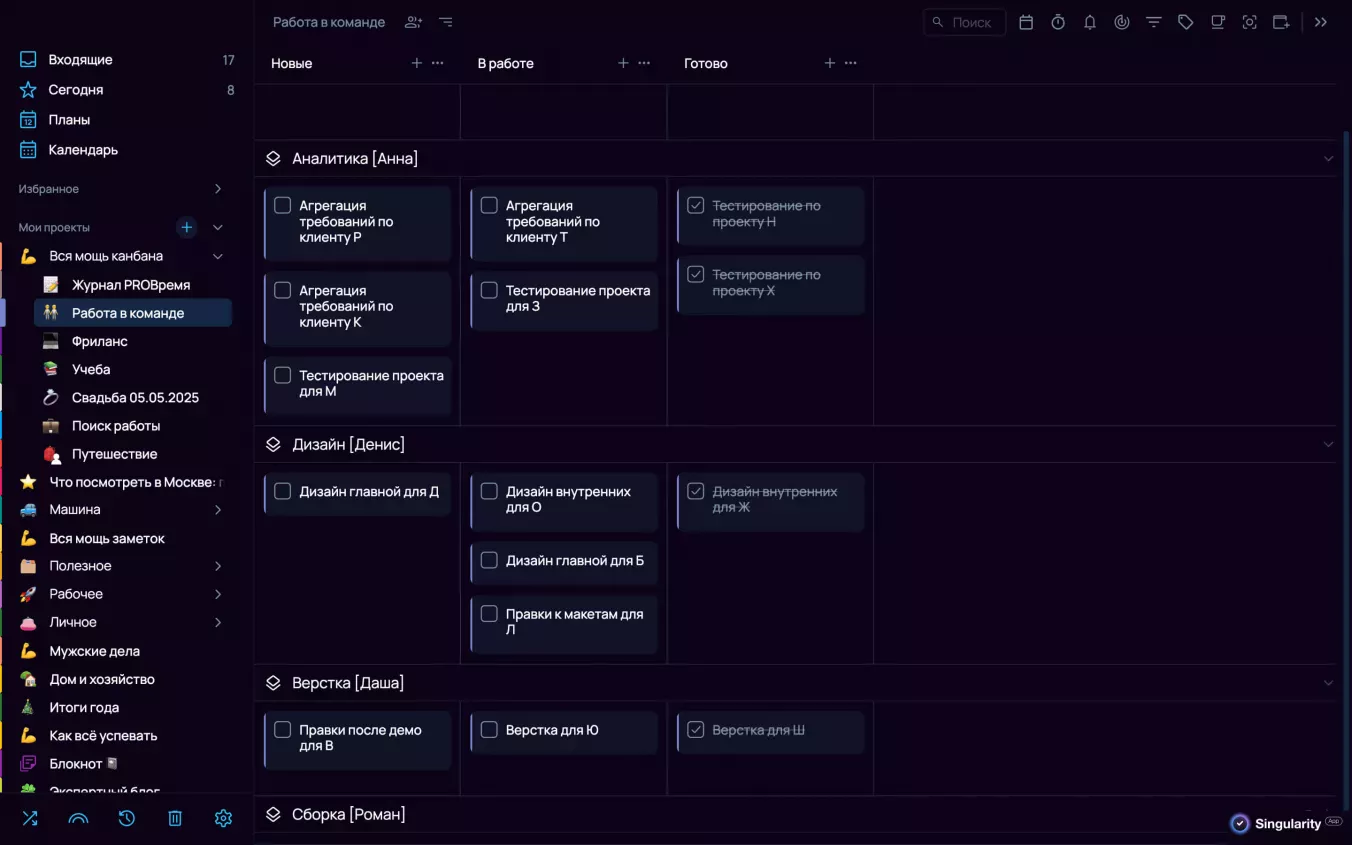The image size is (1352, 845).
Task: Open the sort icon next to share icon
Action: [446, 22]
